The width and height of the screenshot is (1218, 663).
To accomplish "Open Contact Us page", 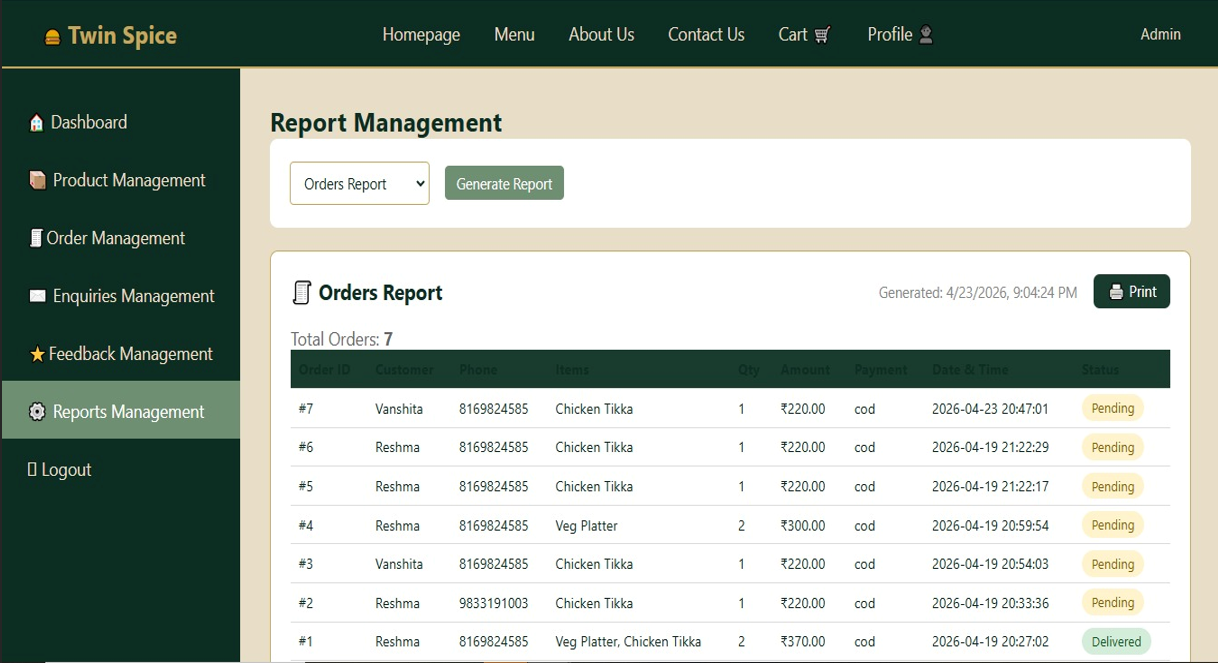I will [706, 34].
